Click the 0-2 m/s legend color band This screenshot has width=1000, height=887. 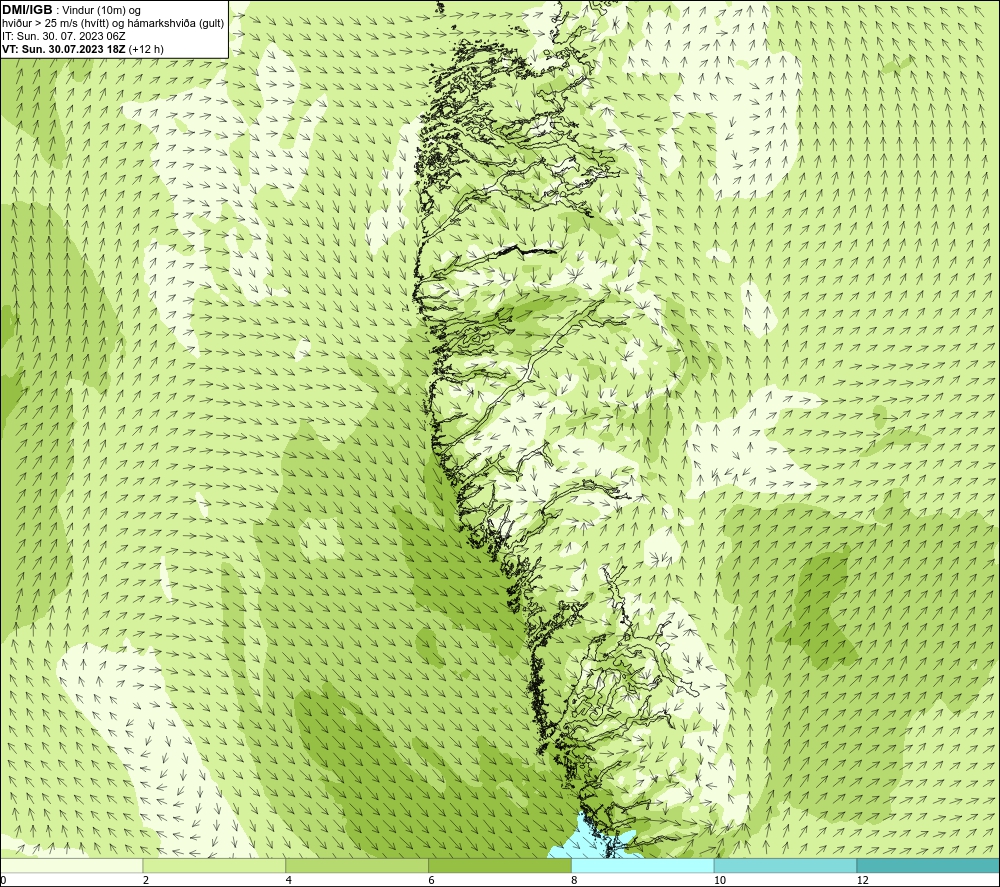pyautogui.click(x=71, y=865)
